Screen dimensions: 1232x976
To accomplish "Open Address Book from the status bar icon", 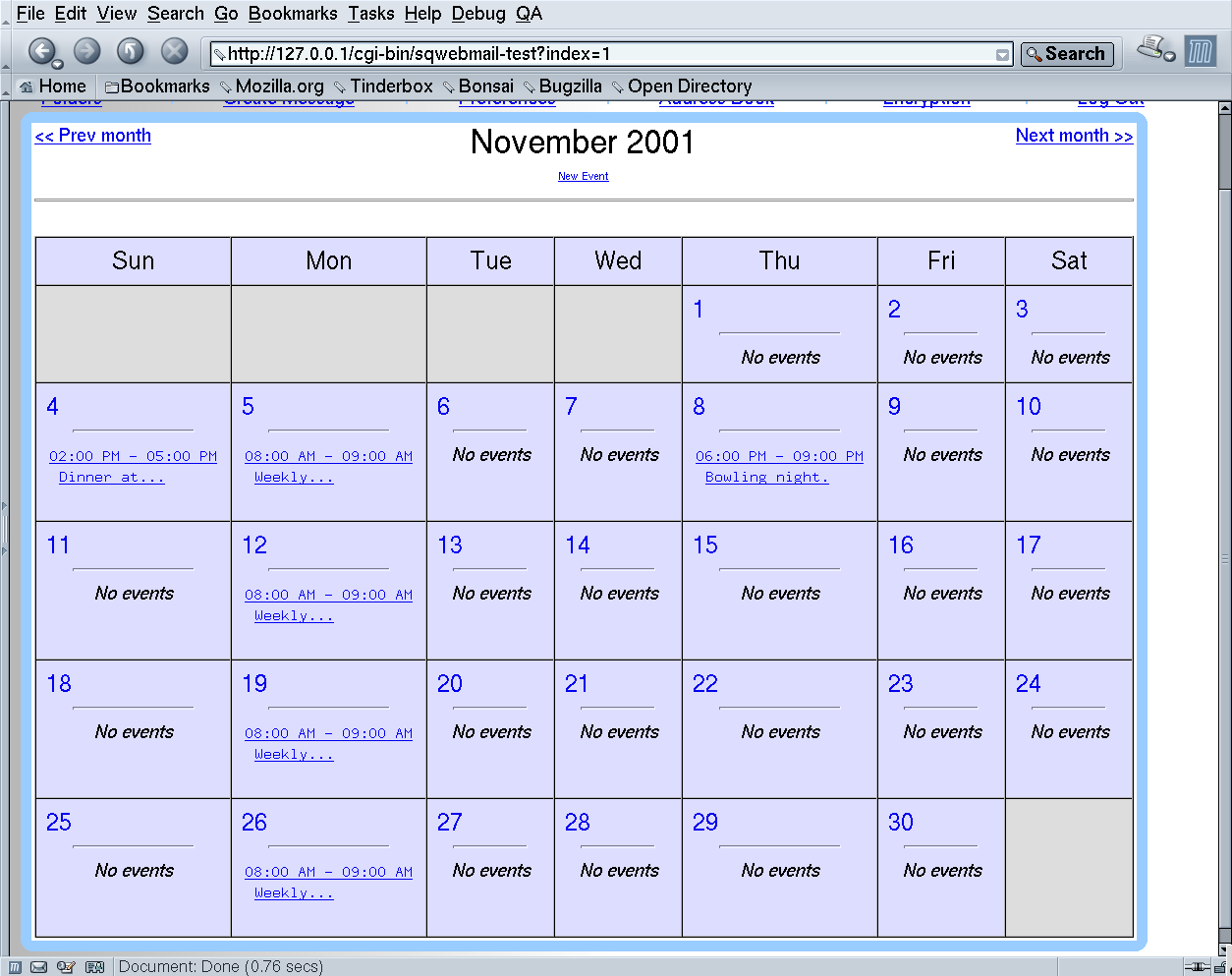I will [x=94, y=967].
